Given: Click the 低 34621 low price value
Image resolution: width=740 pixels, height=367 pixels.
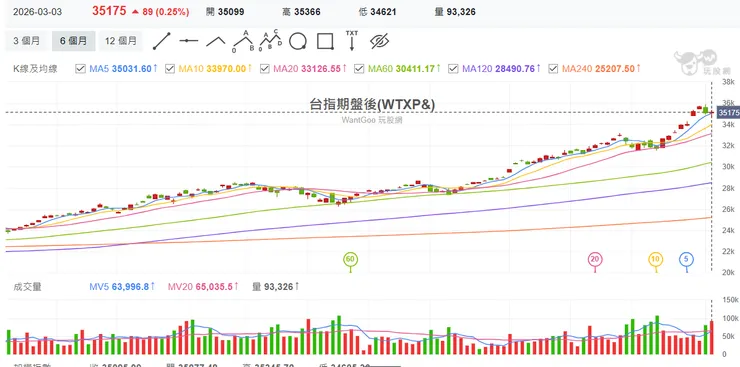Looking at the screenshot, I should [377, 12].
